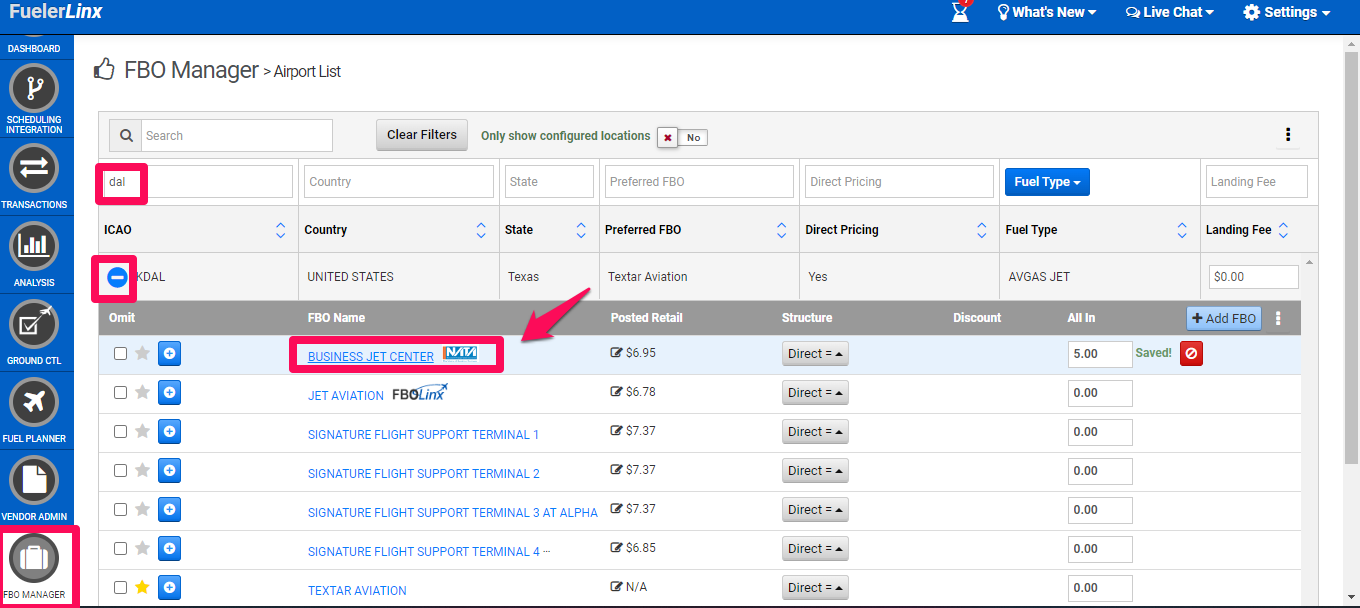1360x608 pixels.
Task: Open the Fuel Type filter dropdown
Action: pyautogui.click(x=1046, y=182)
